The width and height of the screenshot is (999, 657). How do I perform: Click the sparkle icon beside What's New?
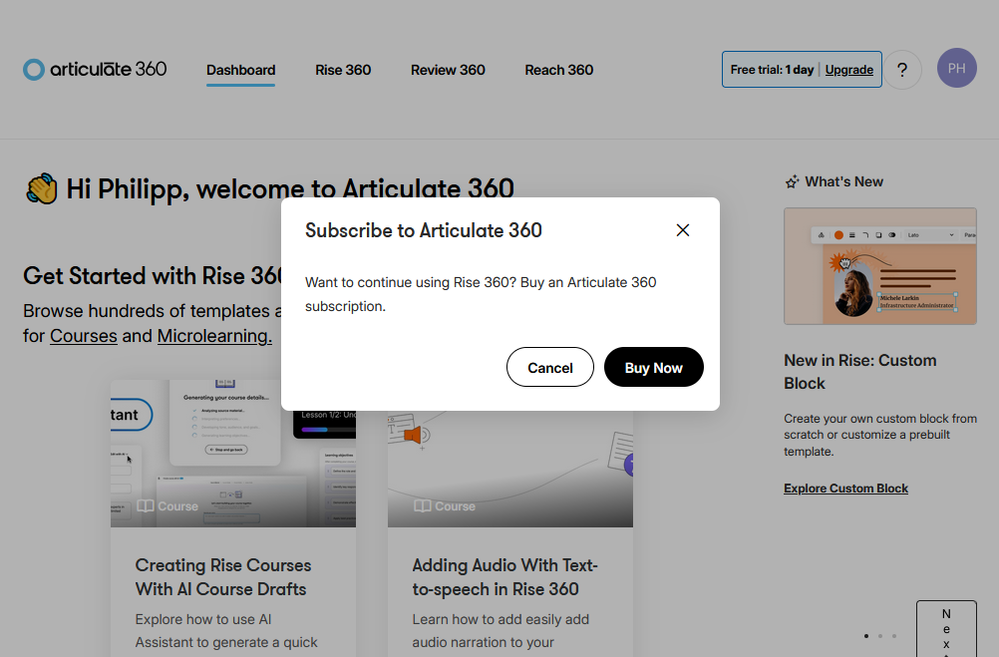click(x=792, y=182)
